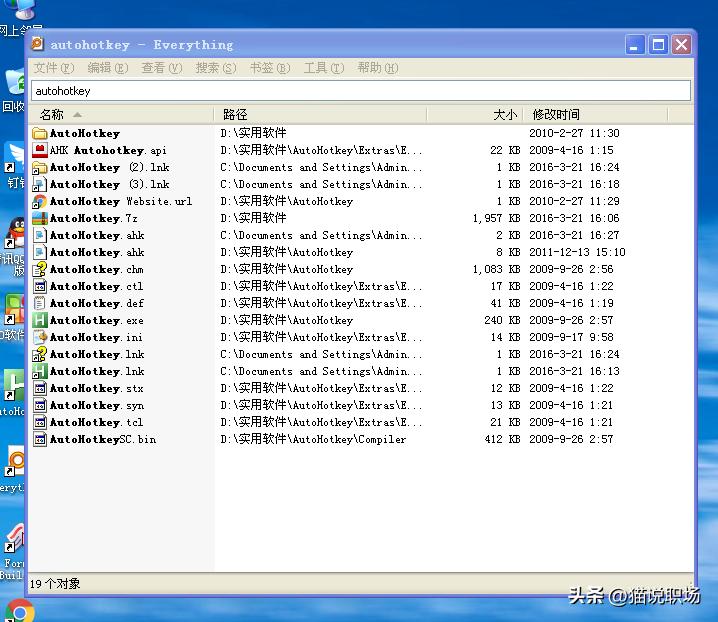Select the AutoHotkey.exe application icon
Image resolution: width=718 pixels, height=622 pixels.
coord(40,320)
